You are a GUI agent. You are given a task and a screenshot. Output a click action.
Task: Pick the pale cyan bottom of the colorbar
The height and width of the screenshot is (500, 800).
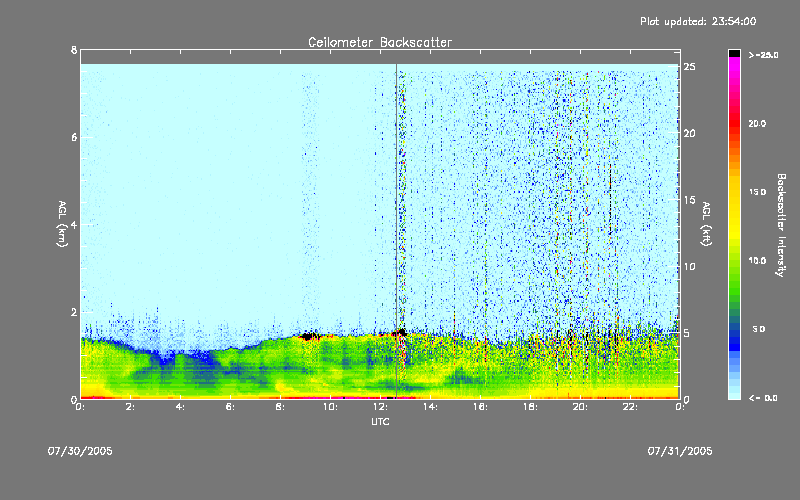734,394
